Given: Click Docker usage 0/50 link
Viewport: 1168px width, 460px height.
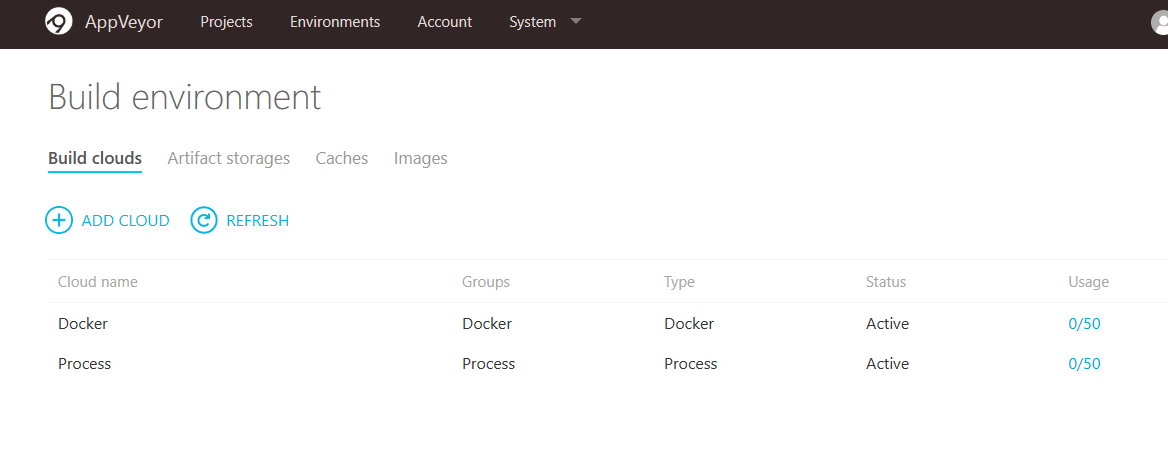Looking at the screenshot, I should [1084, 324].
